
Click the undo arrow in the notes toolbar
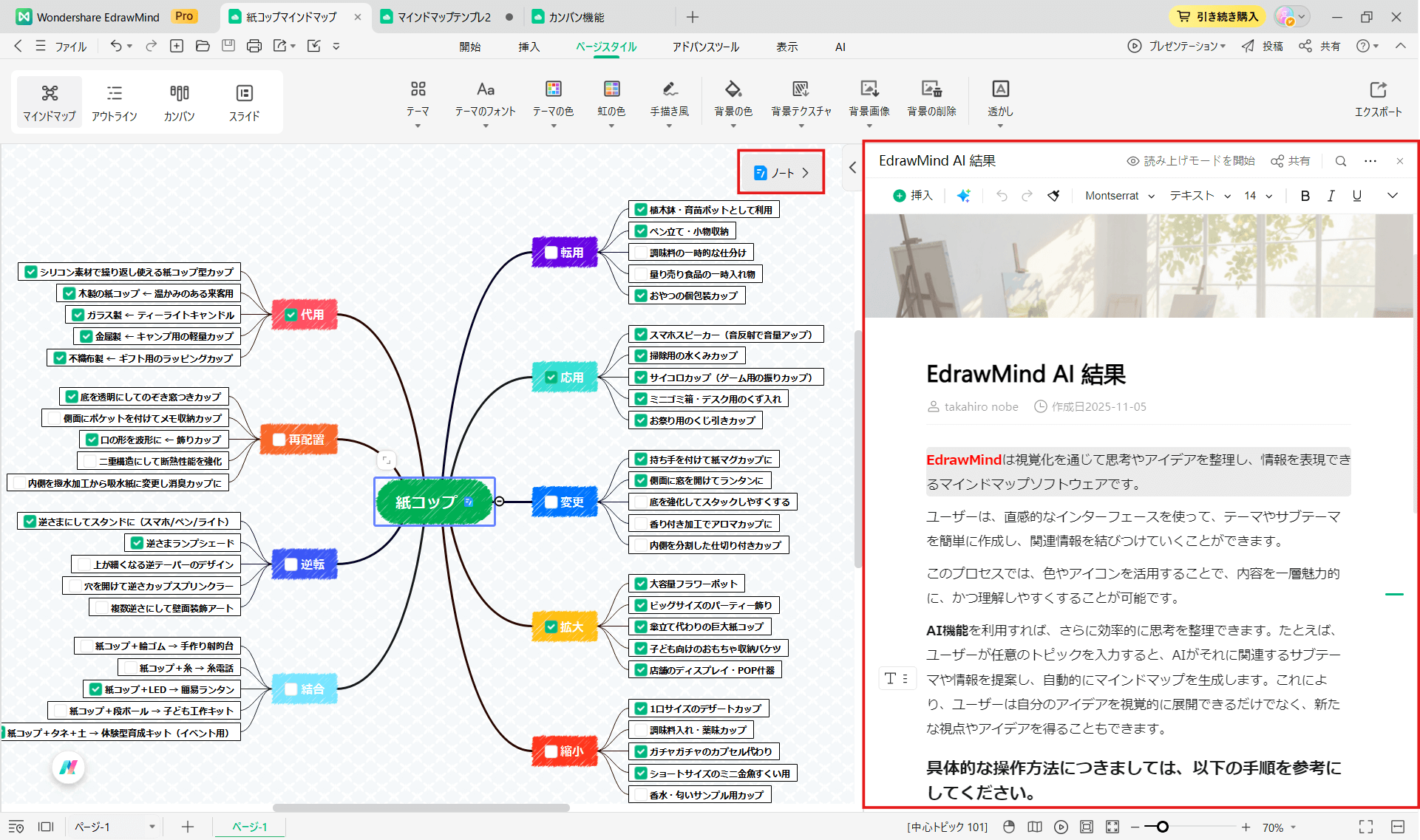[x=1002, y=196]
